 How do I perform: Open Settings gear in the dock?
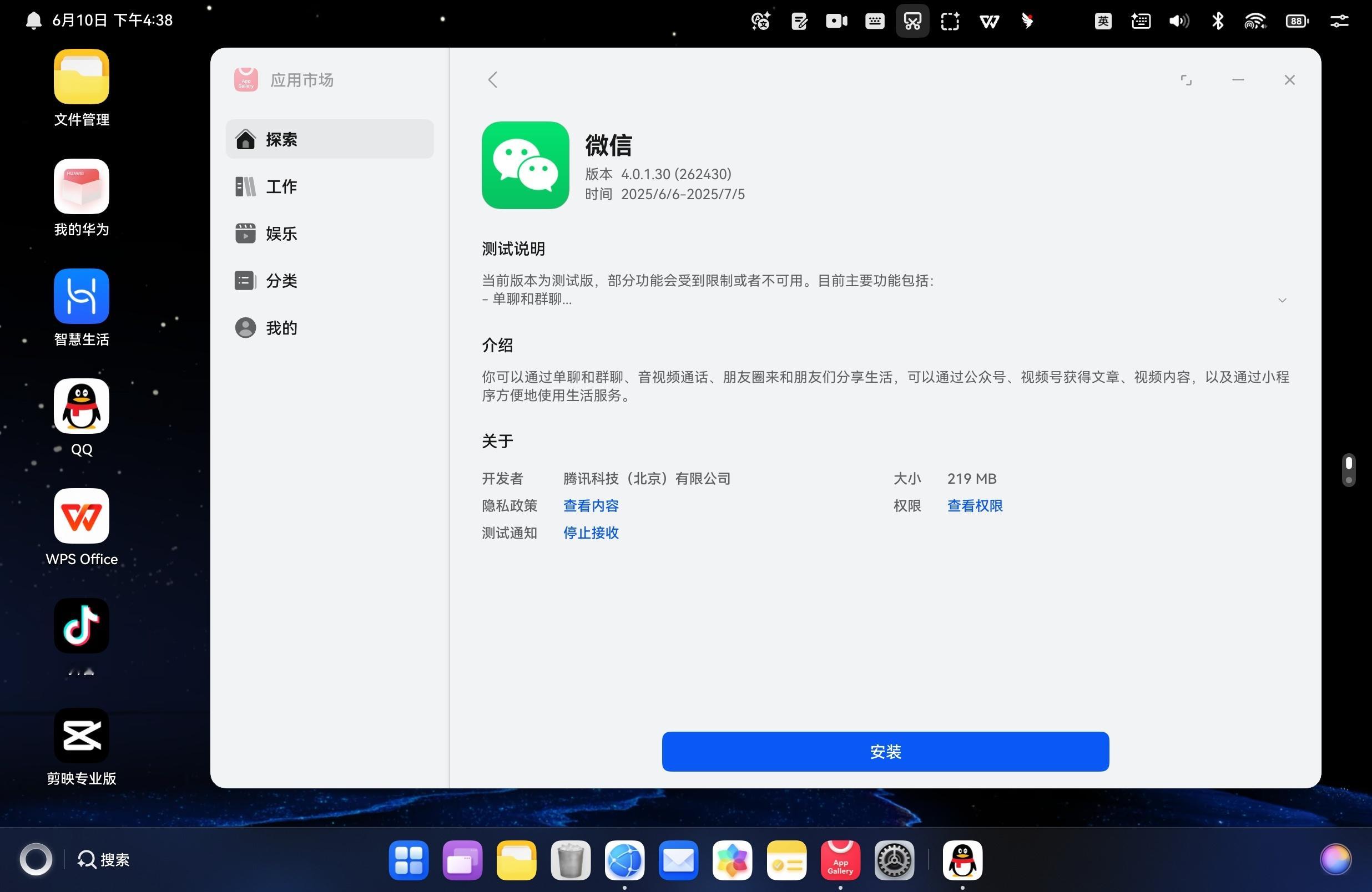pyautogui.click(x=894, y=860)
